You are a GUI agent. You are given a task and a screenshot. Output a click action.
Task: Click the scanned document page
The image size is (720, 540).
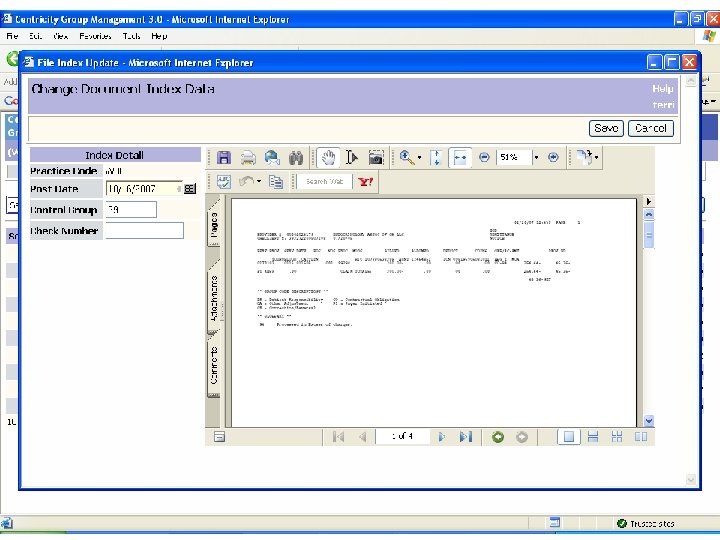pos(433,312)
